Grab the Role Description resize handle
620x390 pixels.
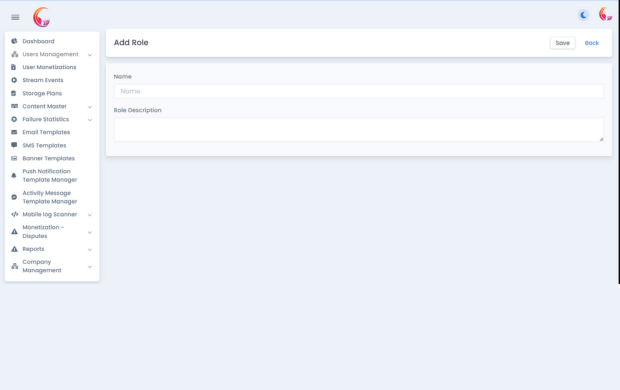(601, 139)
